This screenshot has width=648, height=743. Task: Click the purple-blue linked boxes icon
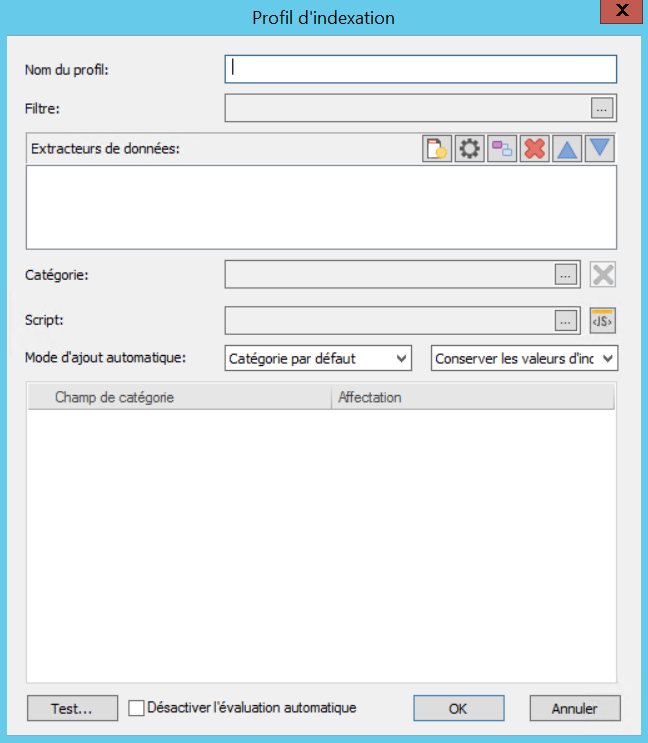502,149
